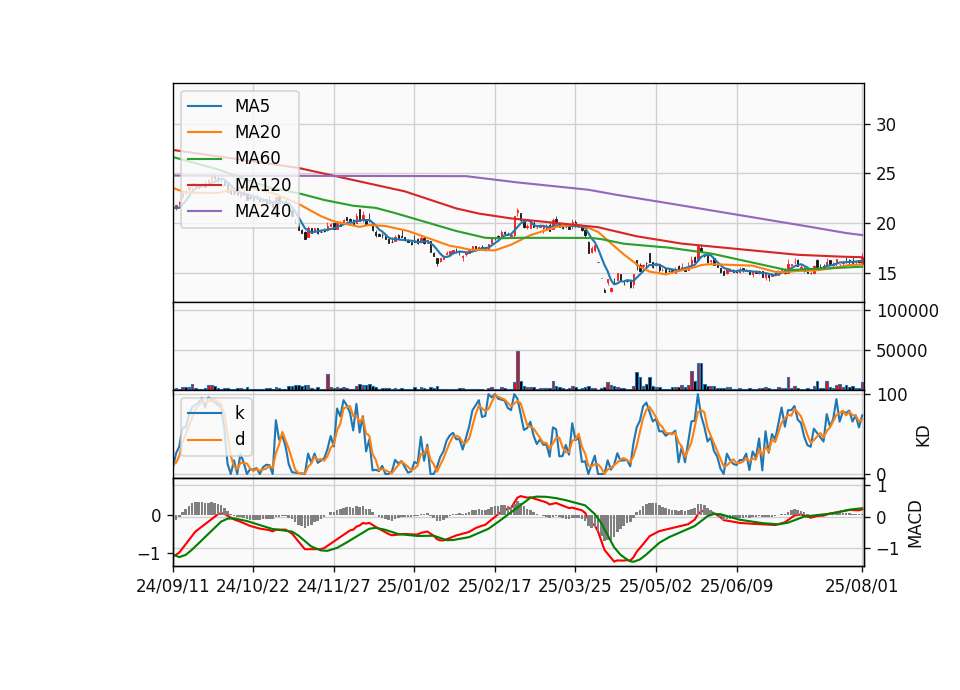Screen dimensions: 960x690
Task: Click the 24/09/11 date label
Action: (x=173, y=586)
